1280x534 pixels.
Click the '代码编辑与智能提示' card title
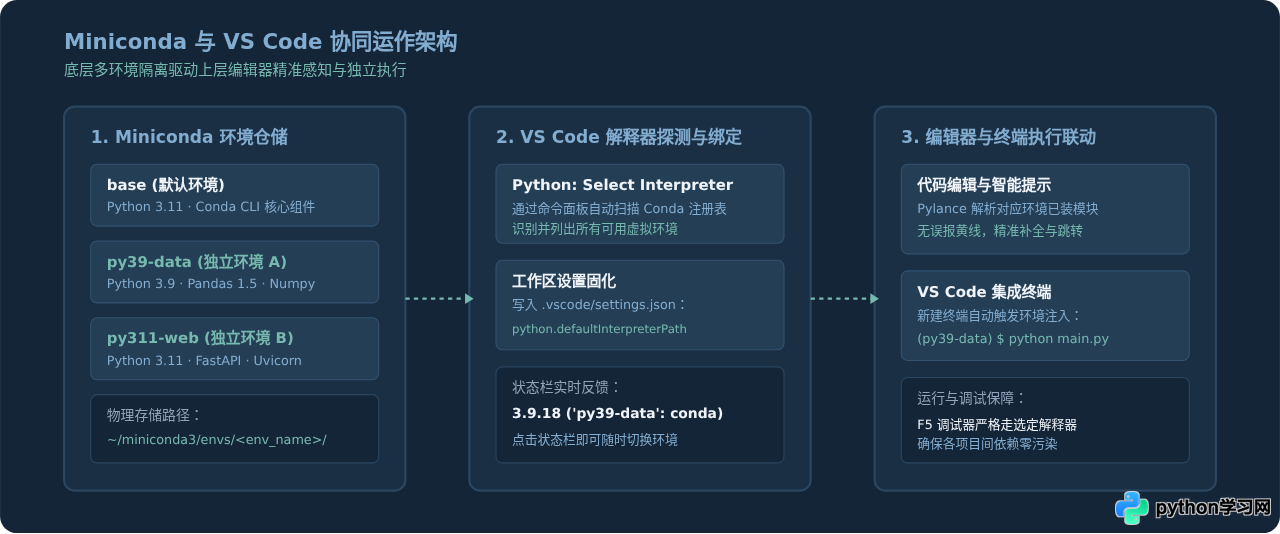pyautogui.click(x=984, y=185)
